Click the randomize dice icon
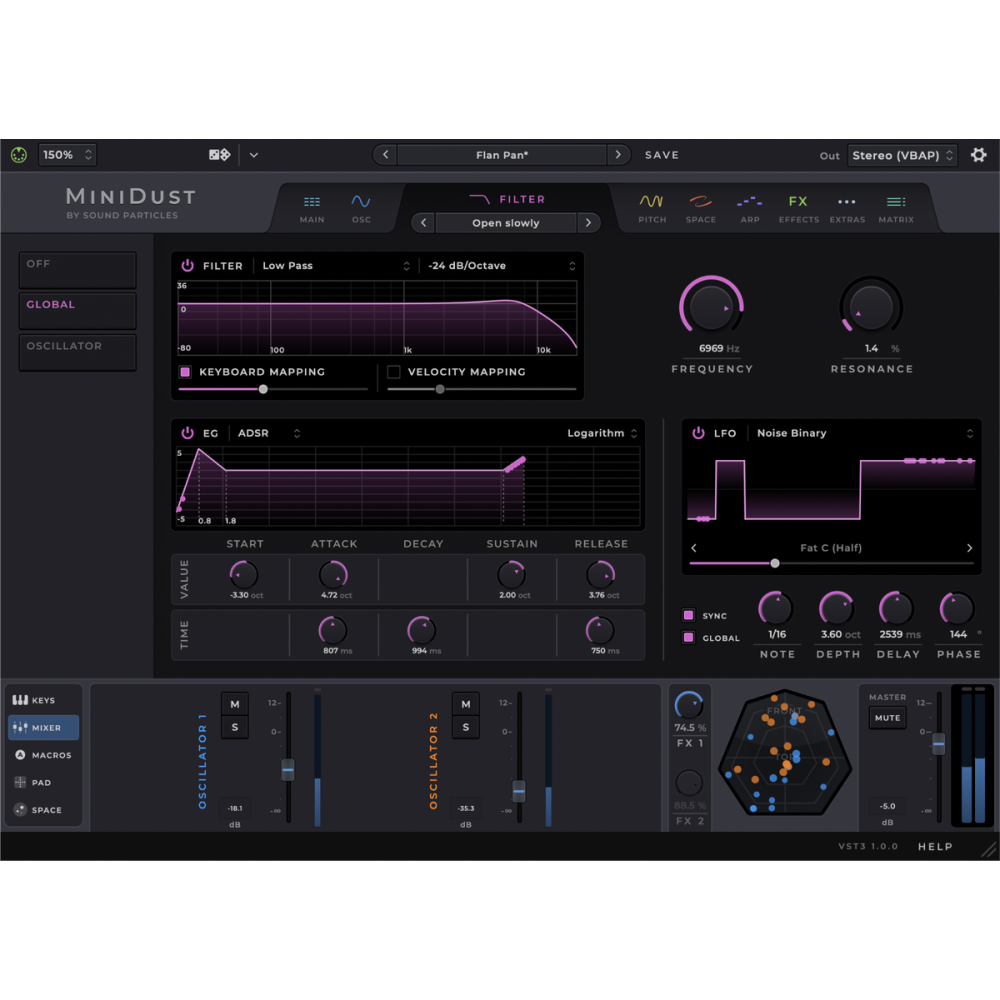 point(219,155)
